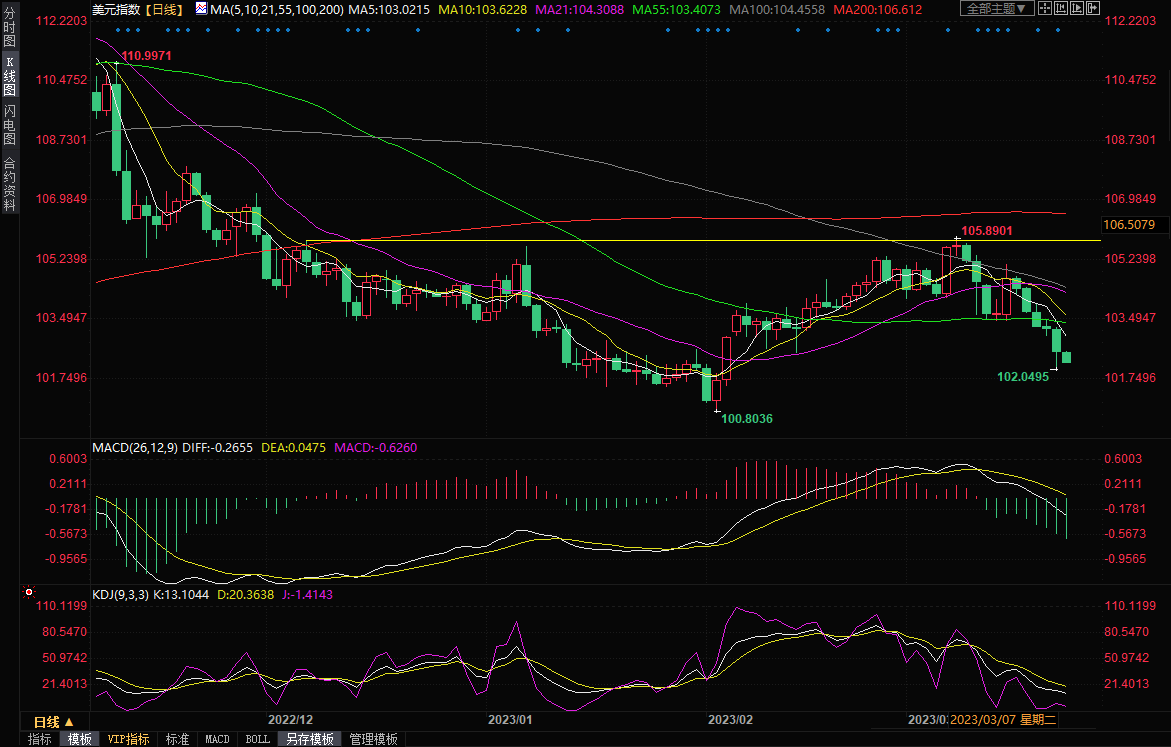
Task: Select the 标准 template option
Action: (x=177, y=739)
